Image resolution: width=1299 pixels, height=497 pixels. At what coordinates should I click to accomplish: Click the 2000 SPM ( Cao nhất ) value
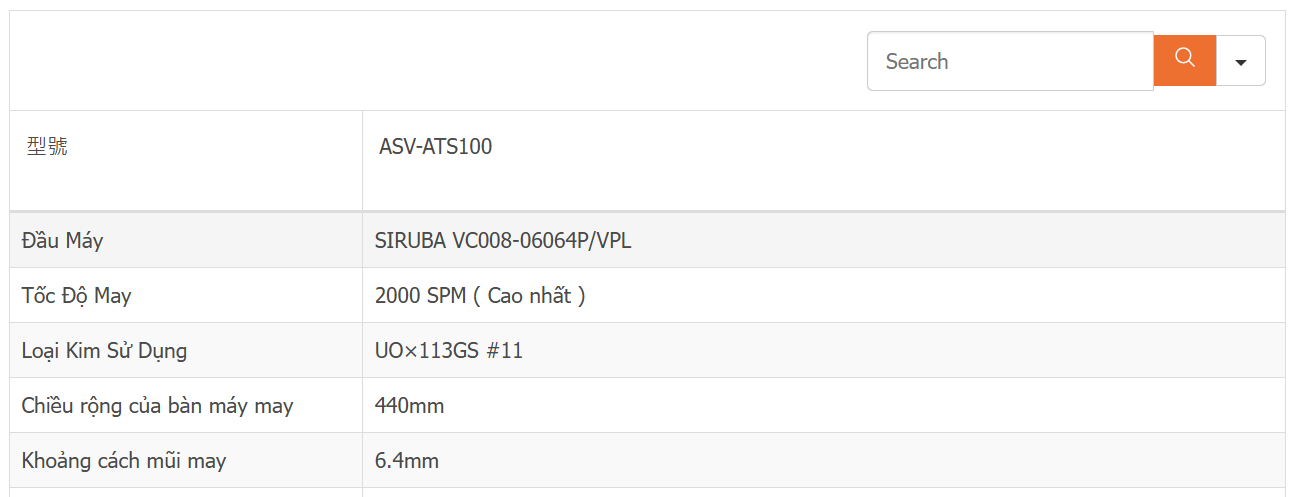(480, 296)
